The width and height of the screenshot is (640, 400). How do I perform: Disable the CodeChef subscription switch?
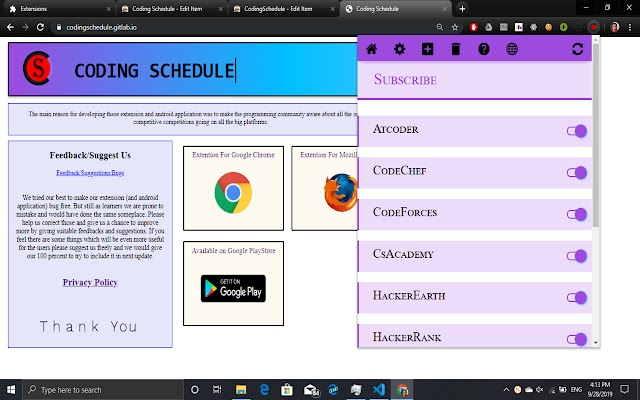(x=576, y=172)
